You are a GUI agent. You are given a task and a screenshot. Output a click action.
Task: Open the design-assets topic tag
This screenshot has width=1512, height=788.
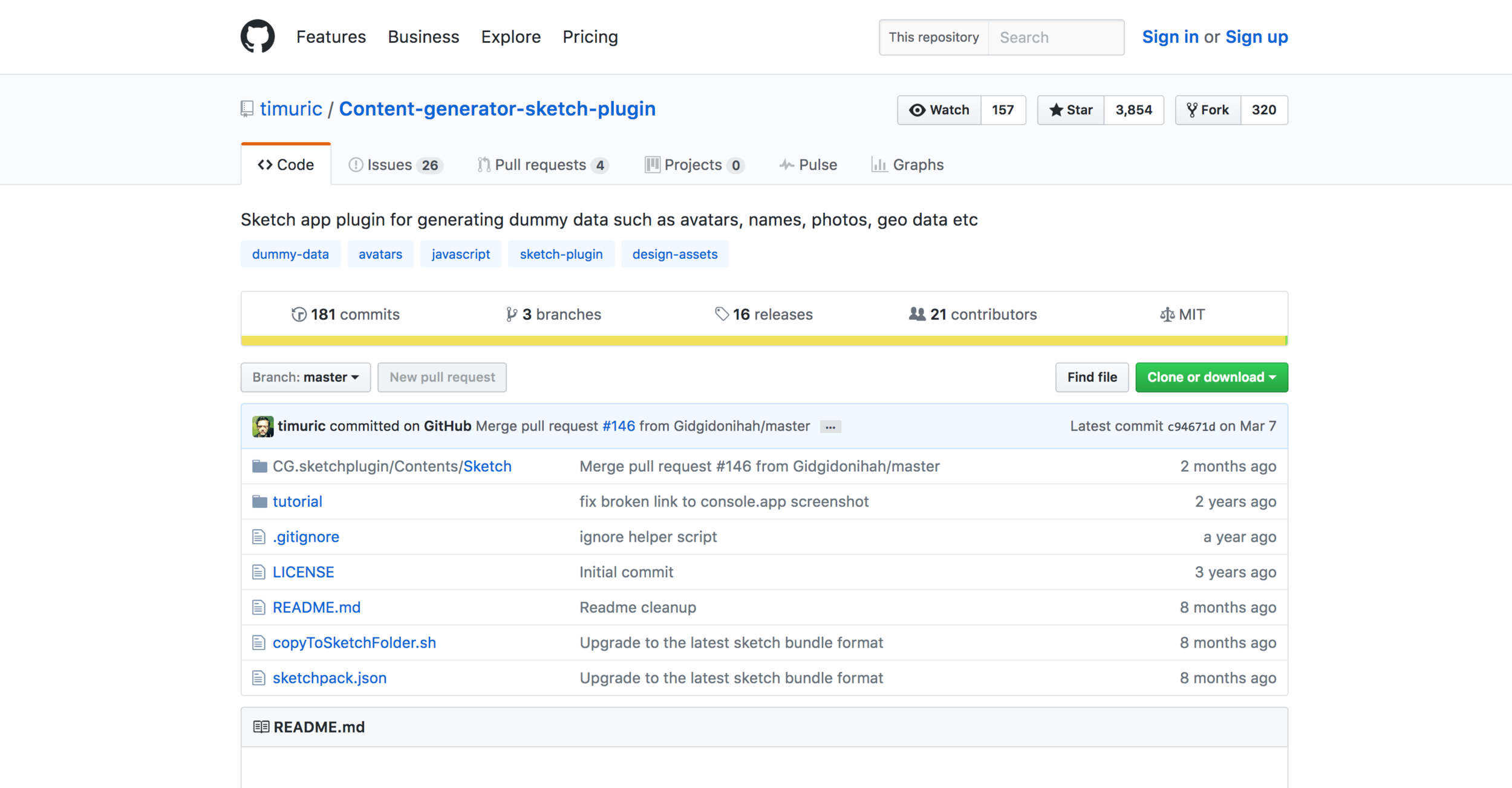click(675, 254)
